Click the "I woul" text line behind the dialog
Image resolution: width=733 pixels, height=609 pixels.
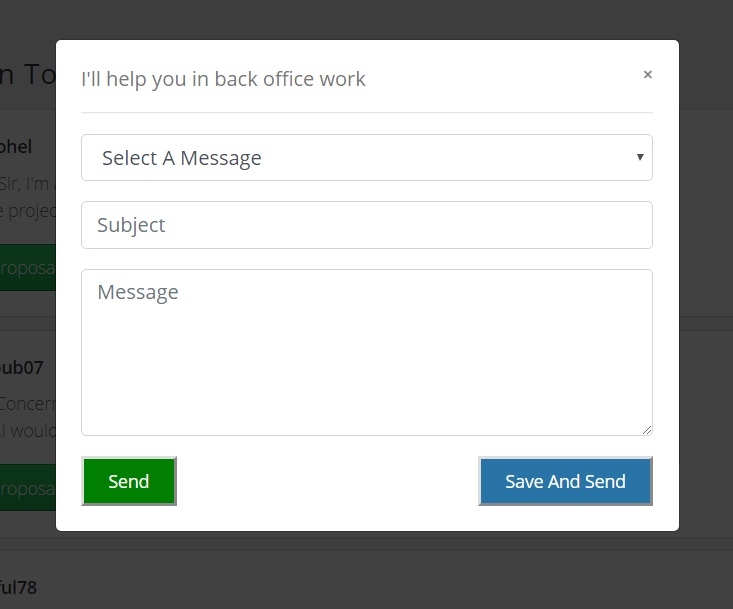point(27,431)
